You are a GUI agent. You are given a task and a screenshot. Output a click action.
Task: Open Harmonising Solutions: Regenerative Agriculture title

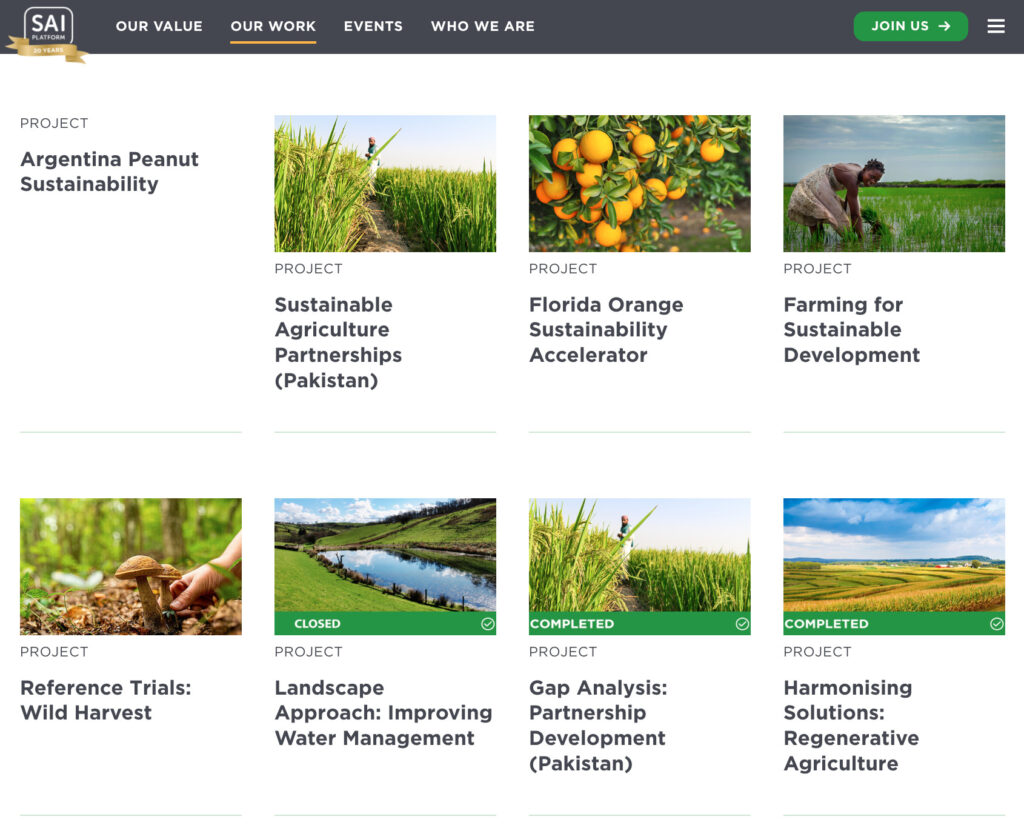pyautogui.click(x=850, y=725)
